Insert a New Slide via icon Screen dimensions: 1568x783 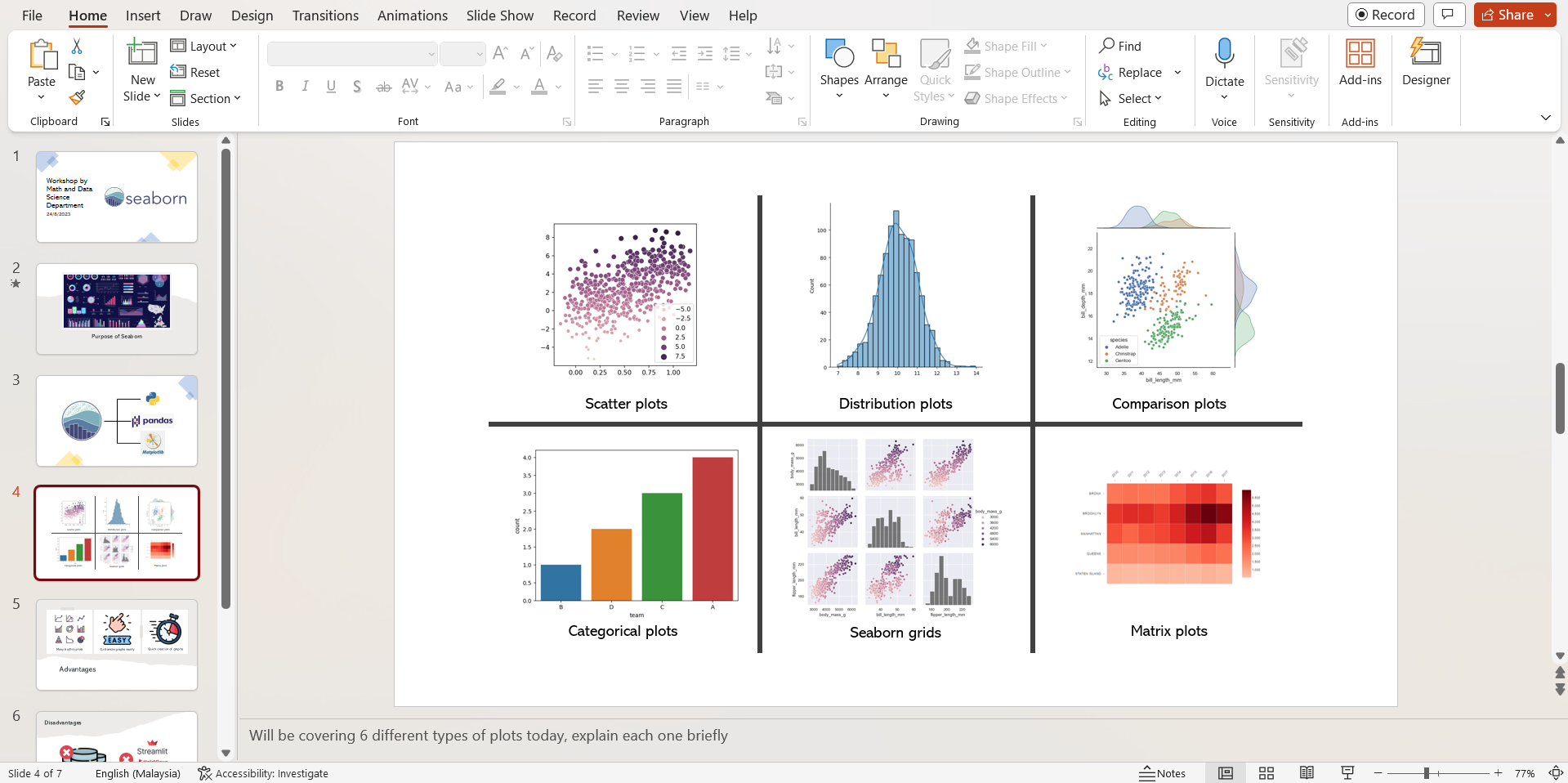click(x=142, y=52)
